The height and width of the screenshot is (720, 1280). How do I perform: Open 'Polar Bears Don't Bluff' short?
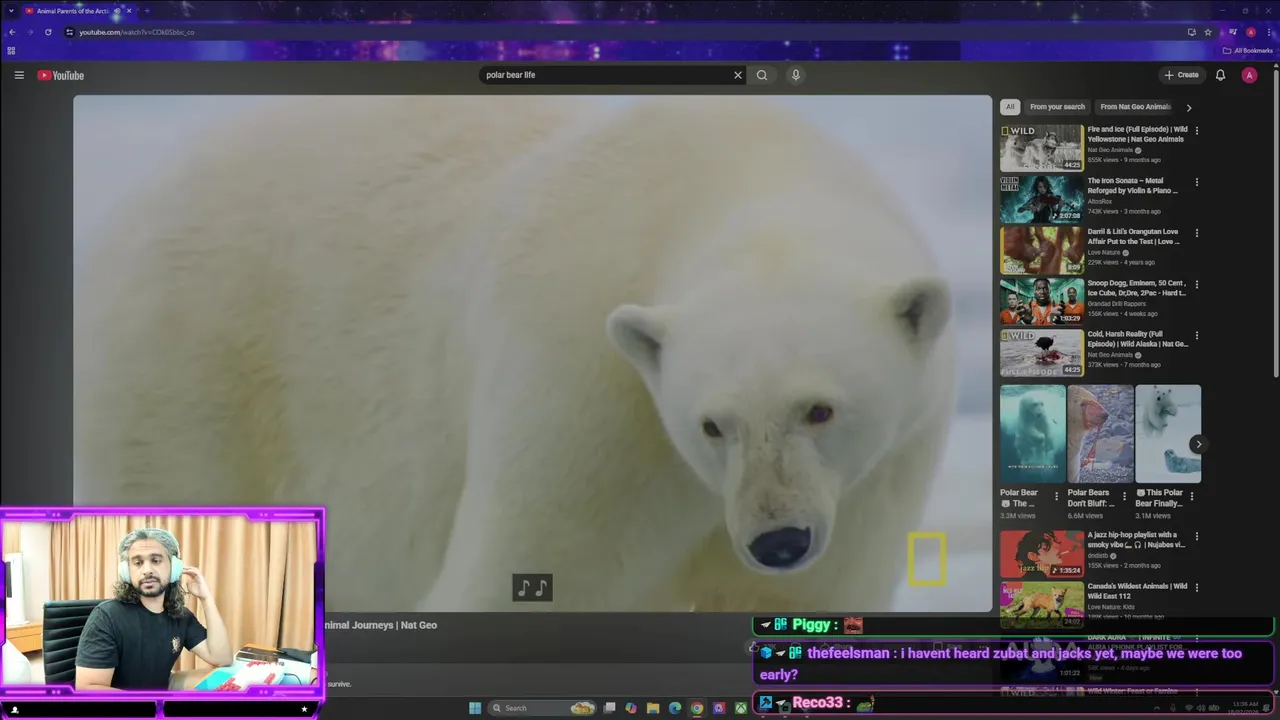[x=1100, y=434]
